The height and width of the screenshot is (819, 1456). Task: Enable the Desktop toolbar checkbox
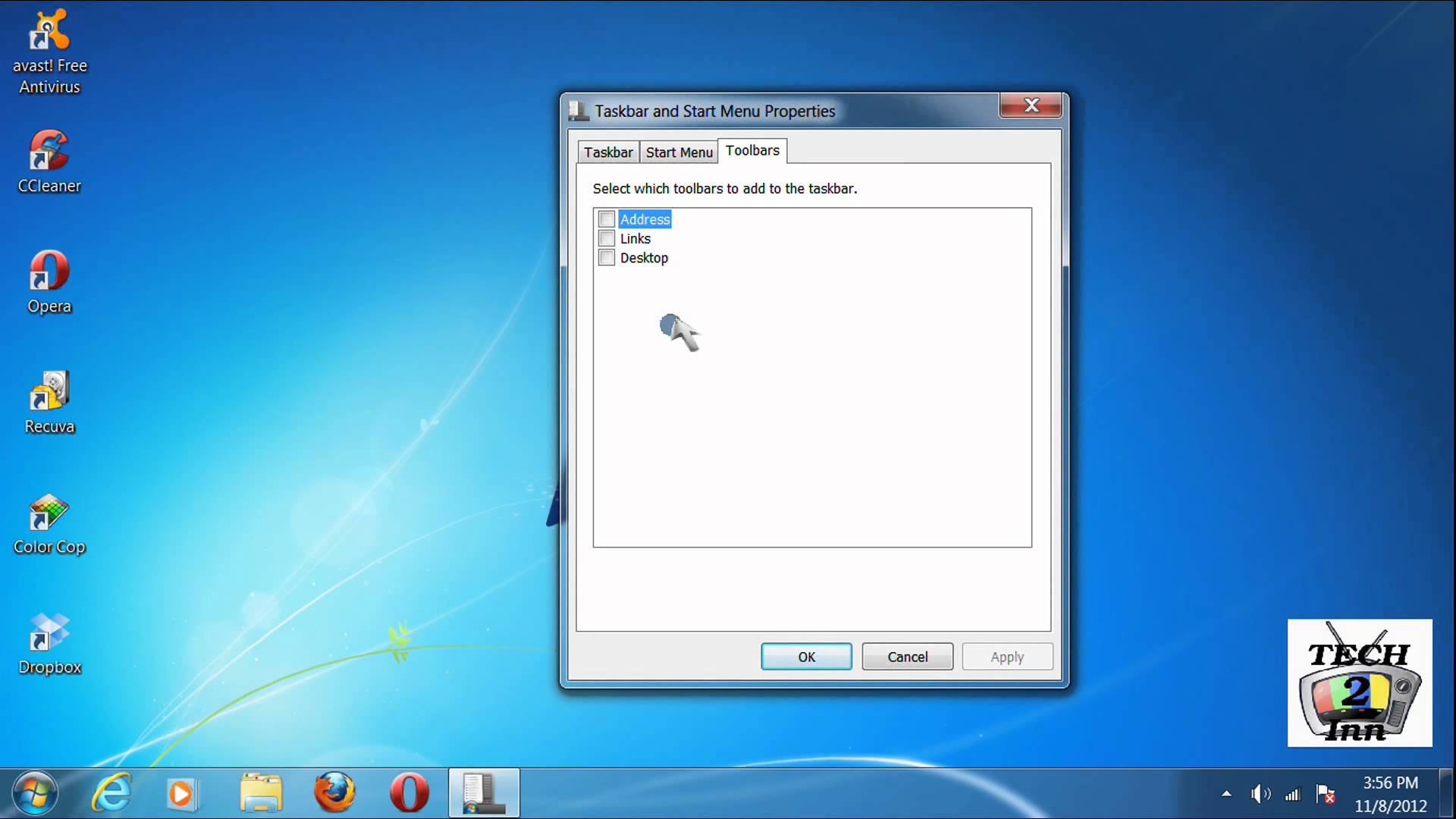pos(607,258)
